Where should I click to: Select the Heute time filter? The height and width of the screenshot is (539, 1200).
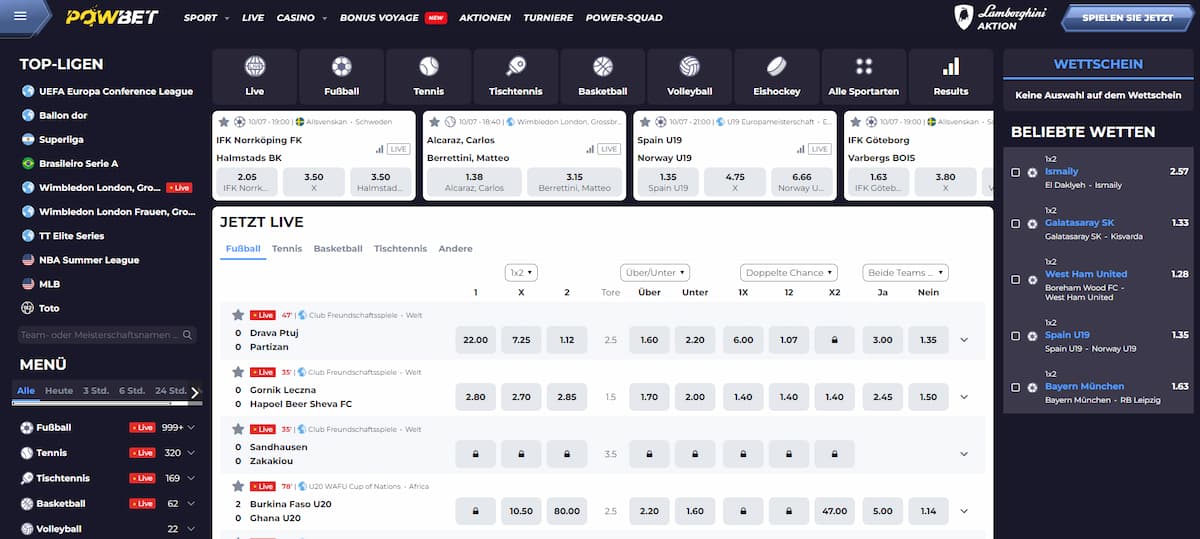tap(59, 391)
